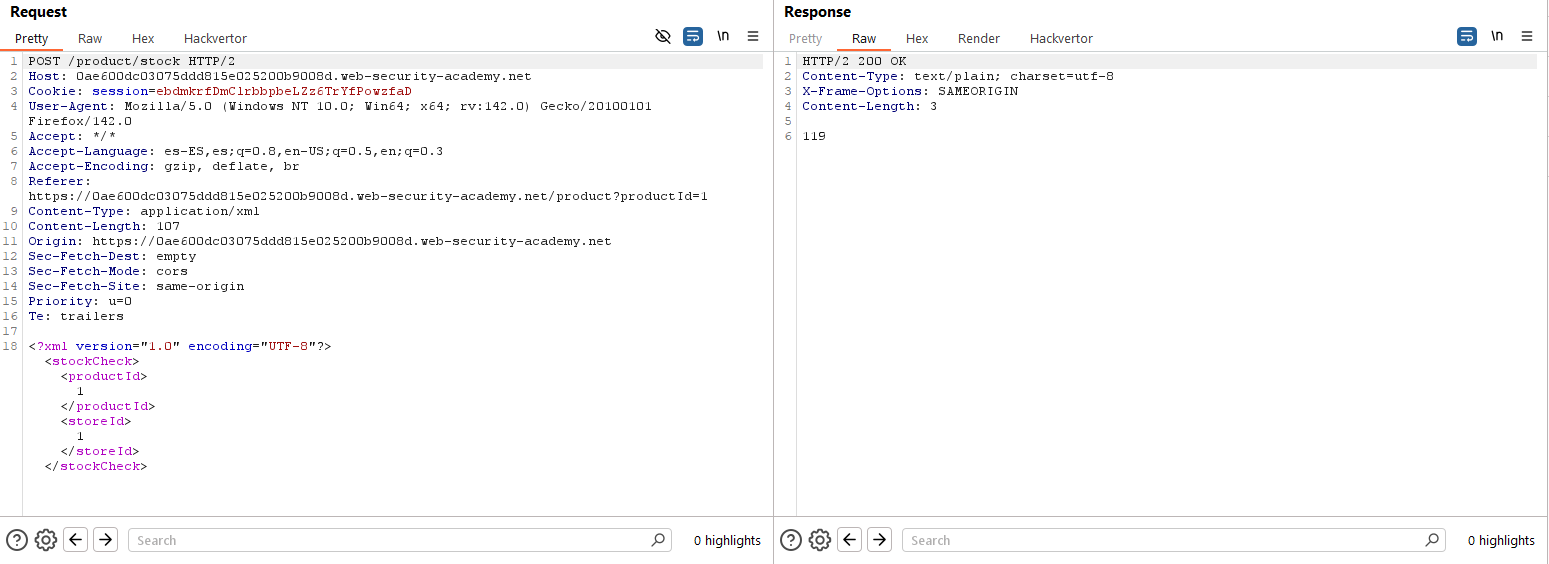Open help icon in Request panel footer

tap(17, 540)
